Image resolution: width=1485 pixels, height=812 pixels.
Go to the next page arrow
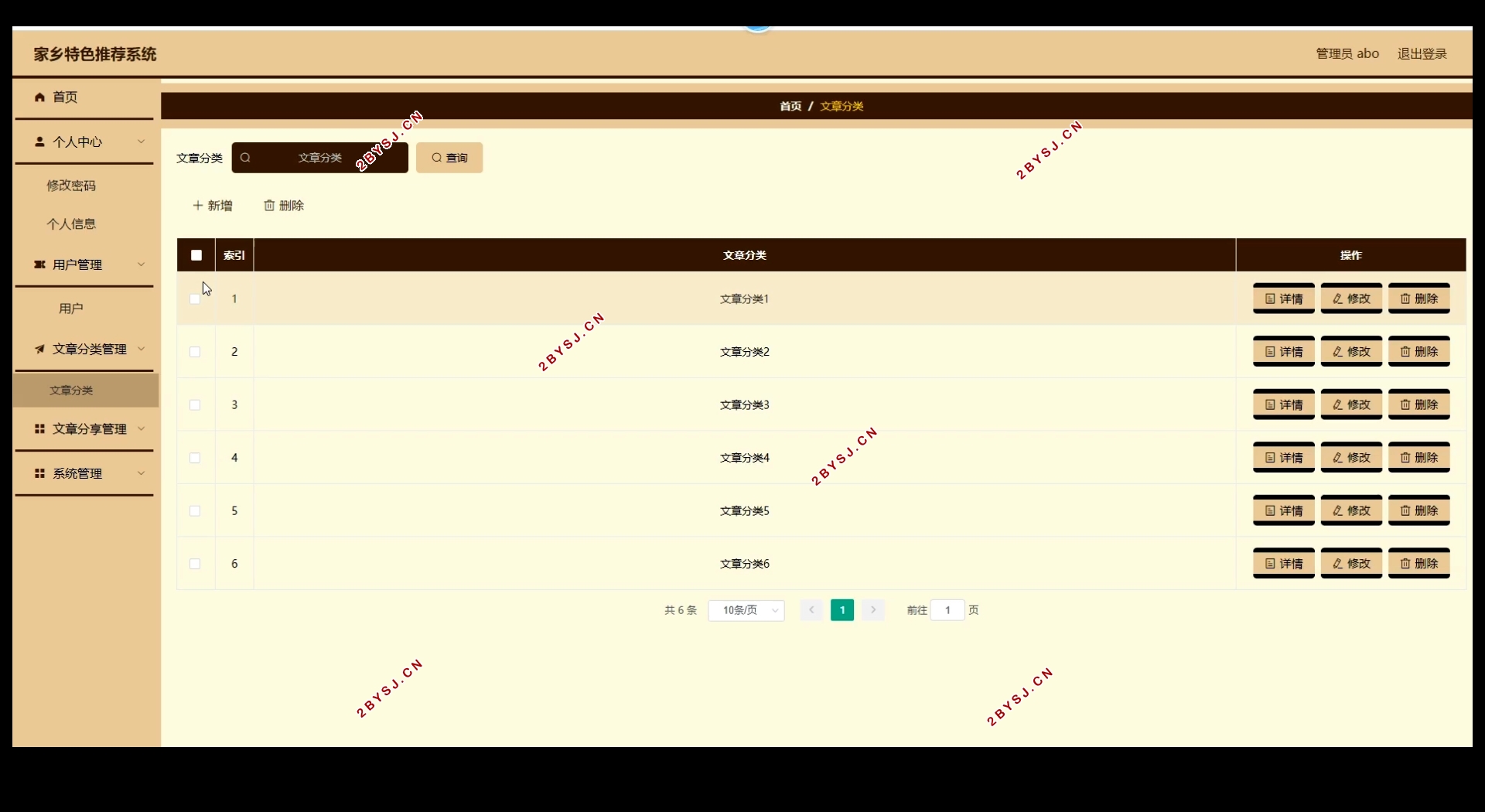pos(873,610)
